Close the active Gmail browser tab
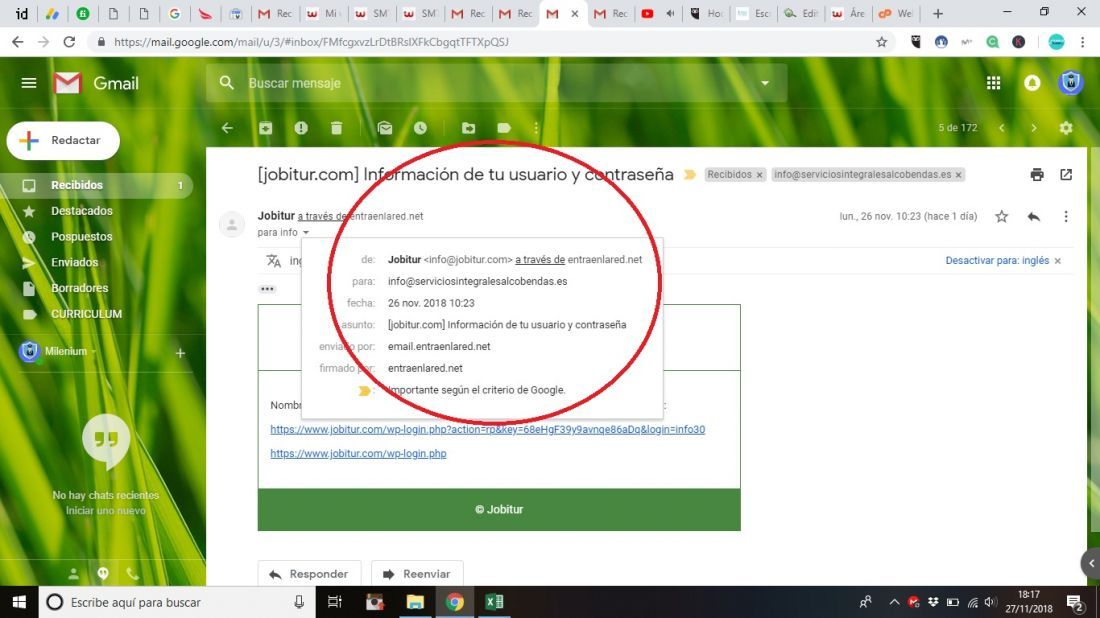This screenshot has height=618, width=1100. [x=575, y=13]
